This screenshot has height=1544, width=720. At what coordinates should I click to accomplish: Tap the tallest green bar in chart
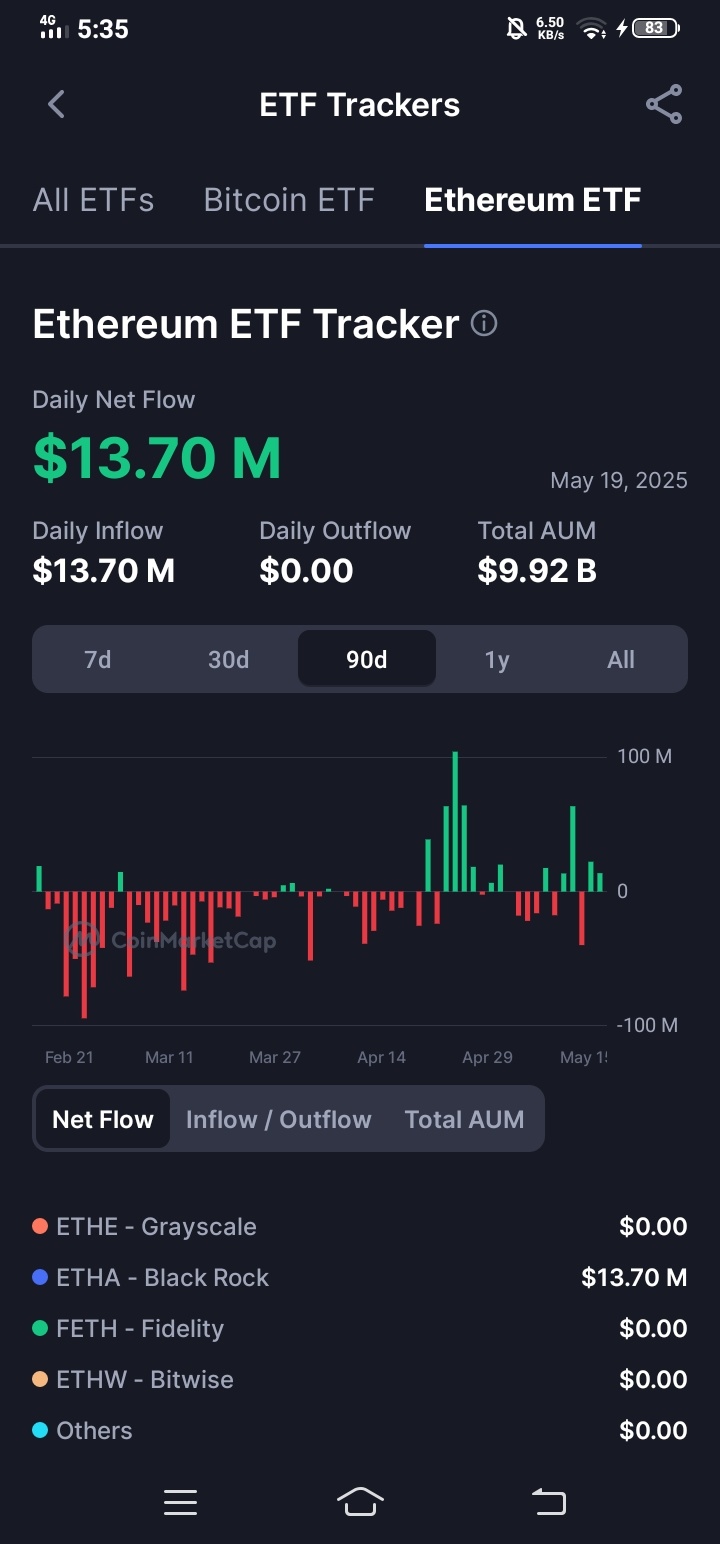pos(455,821)
